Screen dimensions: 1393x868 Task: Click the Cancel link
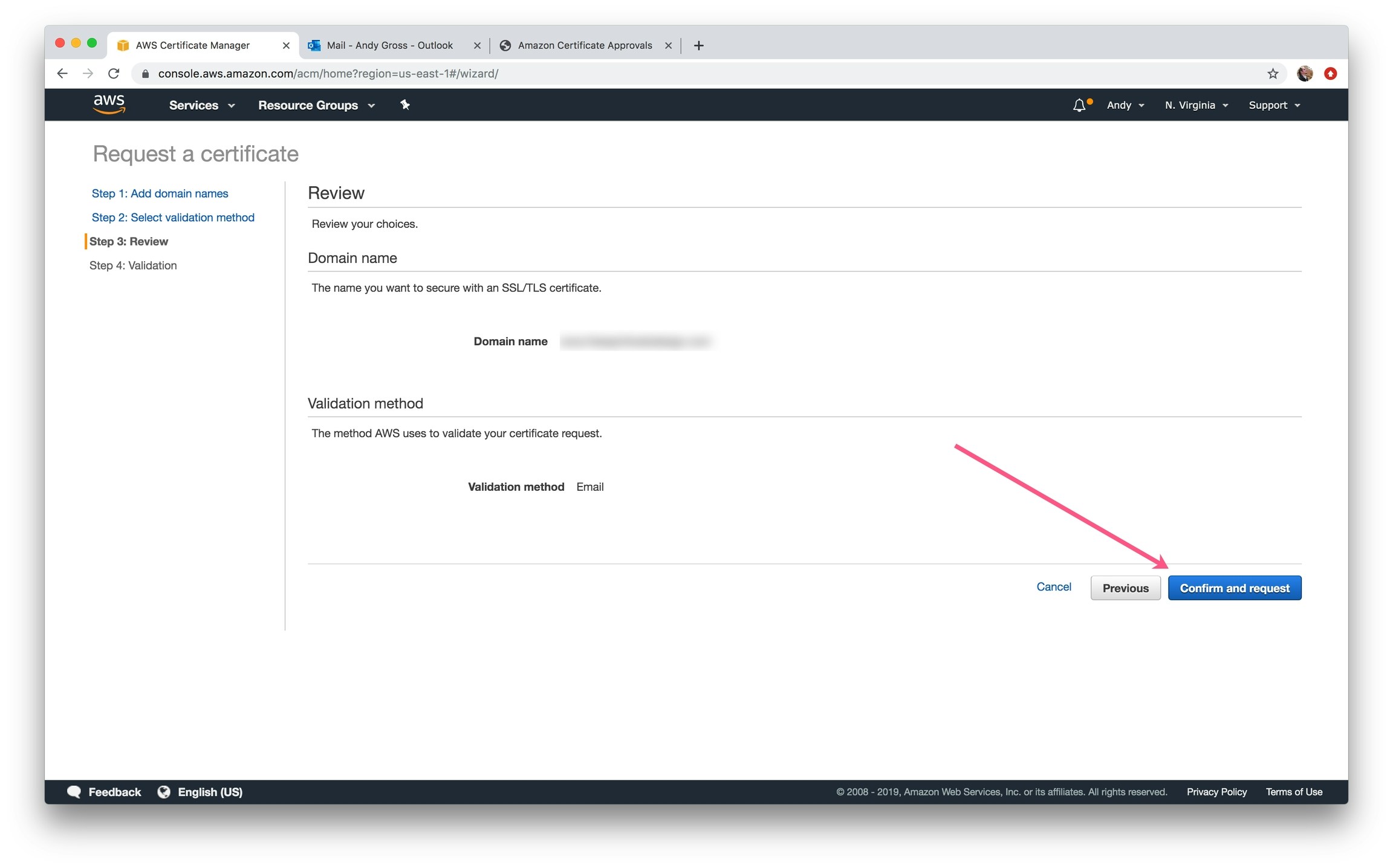pos(1053,587)
